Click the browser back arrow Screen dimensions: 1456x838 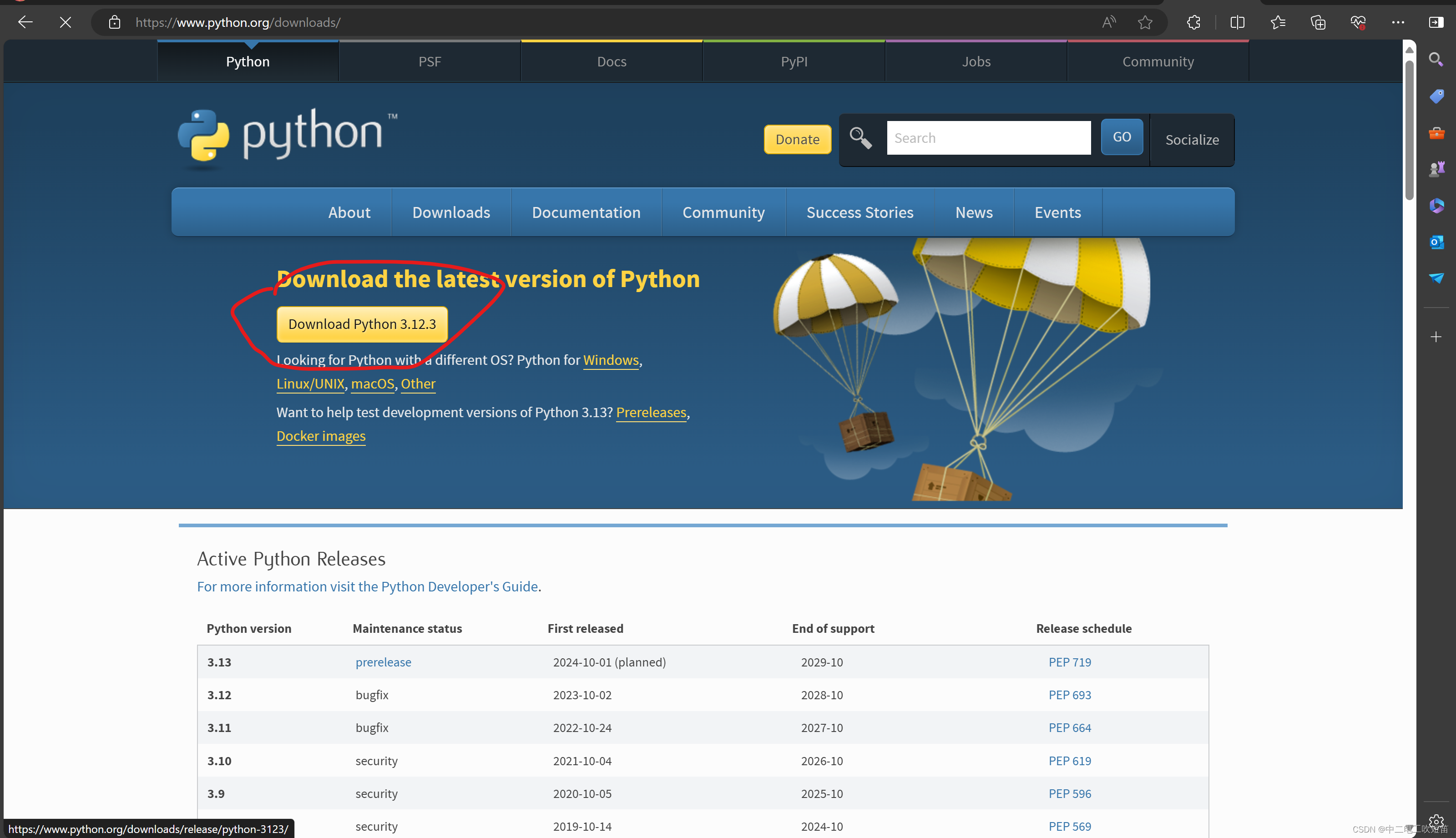(25, 22)
